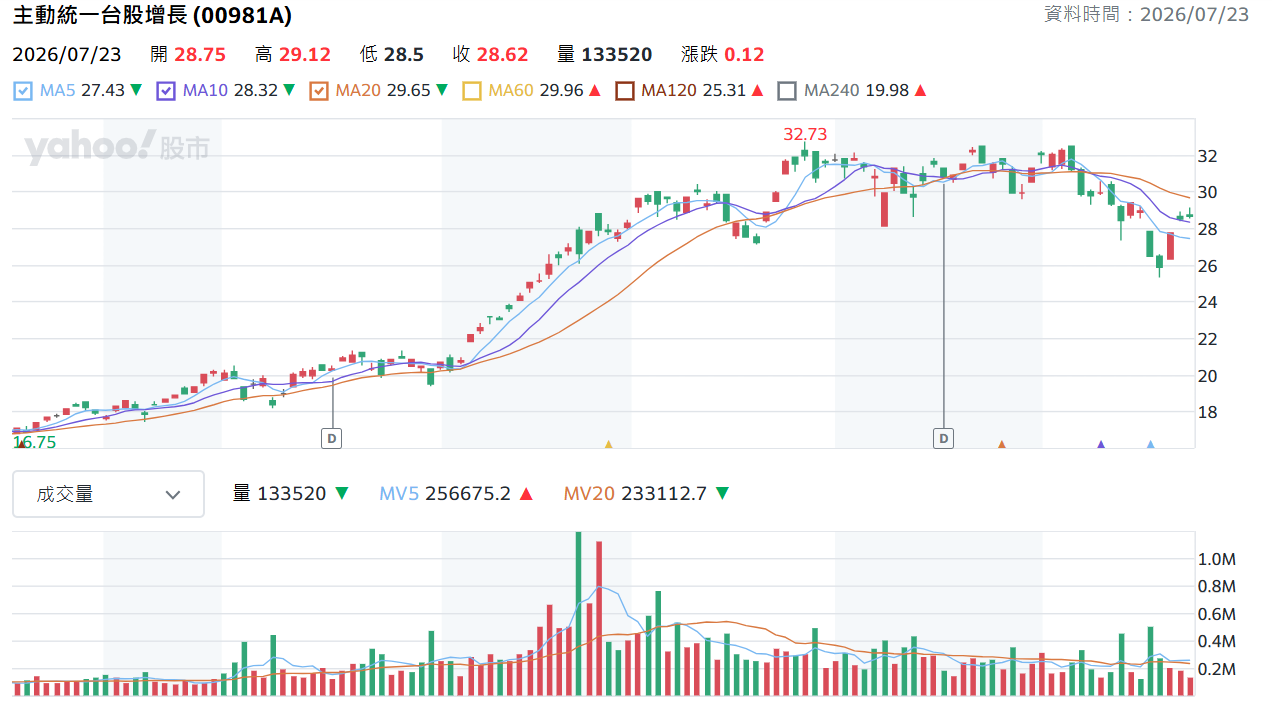Click the high price 29.12
The image size is (1272, 702).
[305, 55]
